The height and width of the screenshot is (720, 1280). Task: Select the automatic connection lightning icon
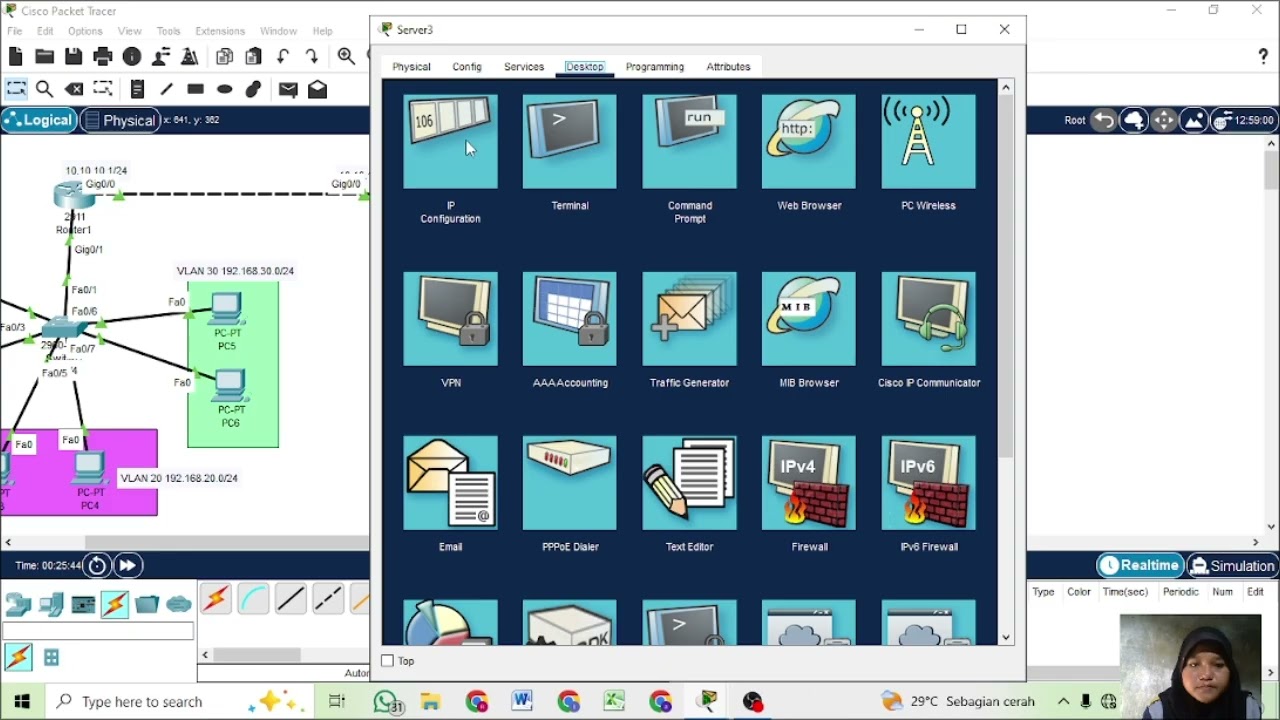[x=215, y=598]
